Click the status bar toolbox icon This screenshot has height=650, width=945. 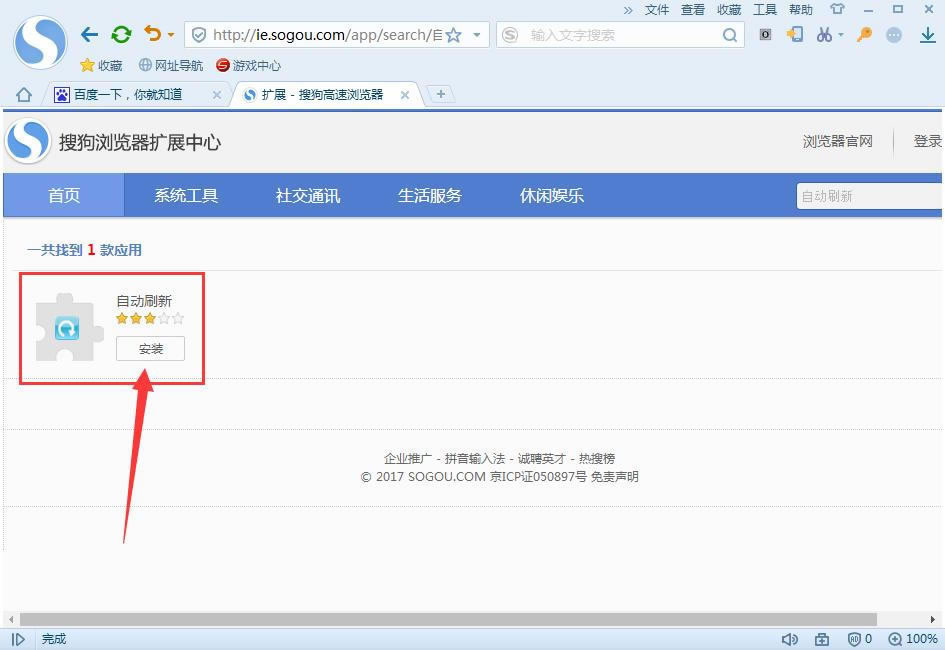click(822, 639)
